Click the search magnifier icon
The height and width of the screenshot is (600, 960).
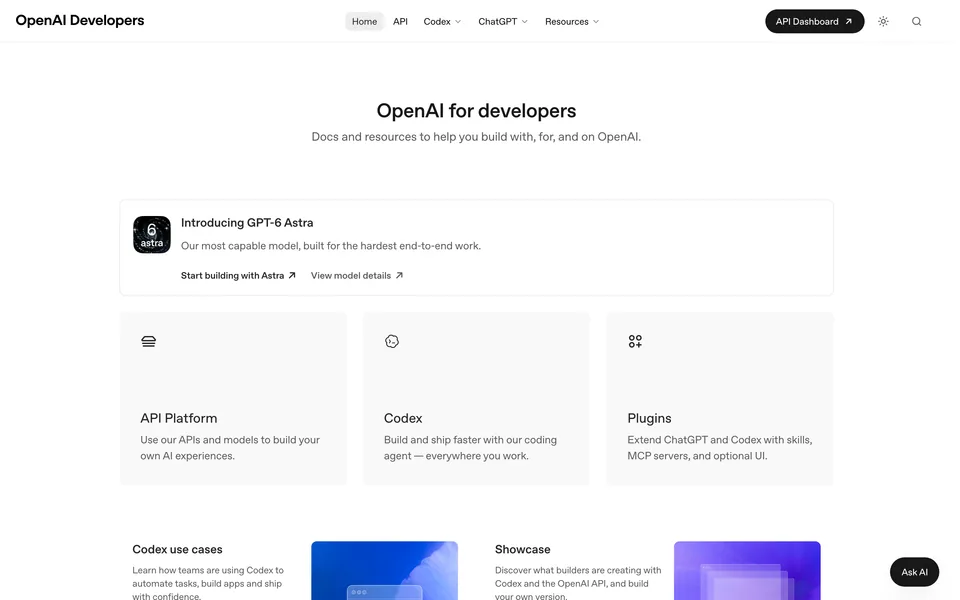click(x=916, y=21)
